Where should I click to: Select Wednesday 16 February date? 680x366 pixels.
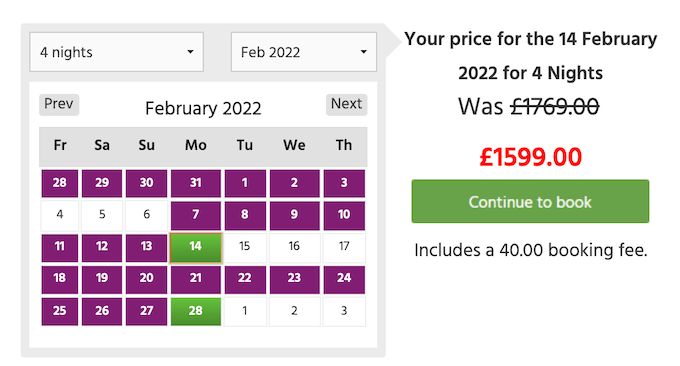tap(294, 247)
